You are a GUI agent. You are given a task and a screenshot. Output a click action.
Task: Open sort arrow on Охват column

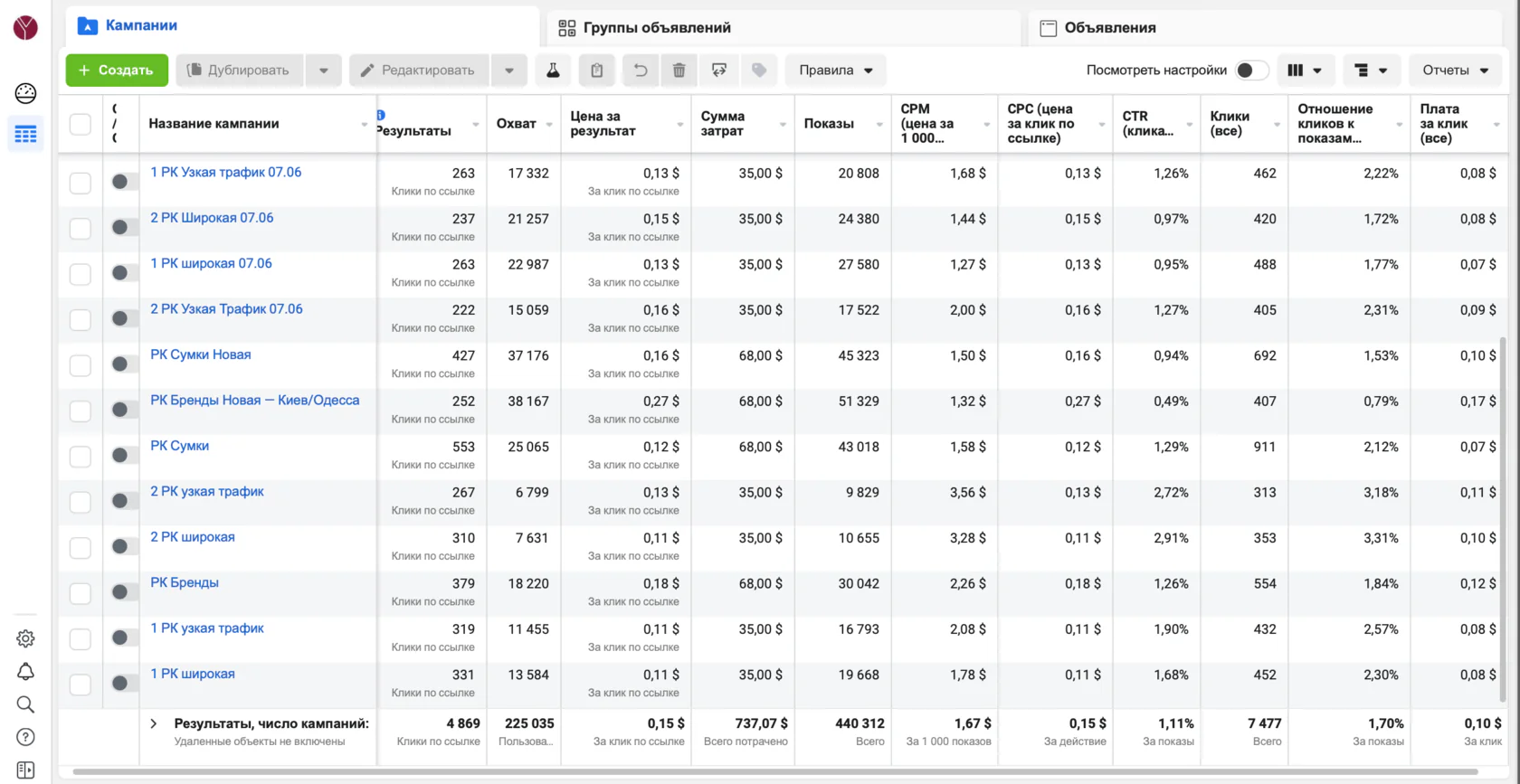pos(549,125)
